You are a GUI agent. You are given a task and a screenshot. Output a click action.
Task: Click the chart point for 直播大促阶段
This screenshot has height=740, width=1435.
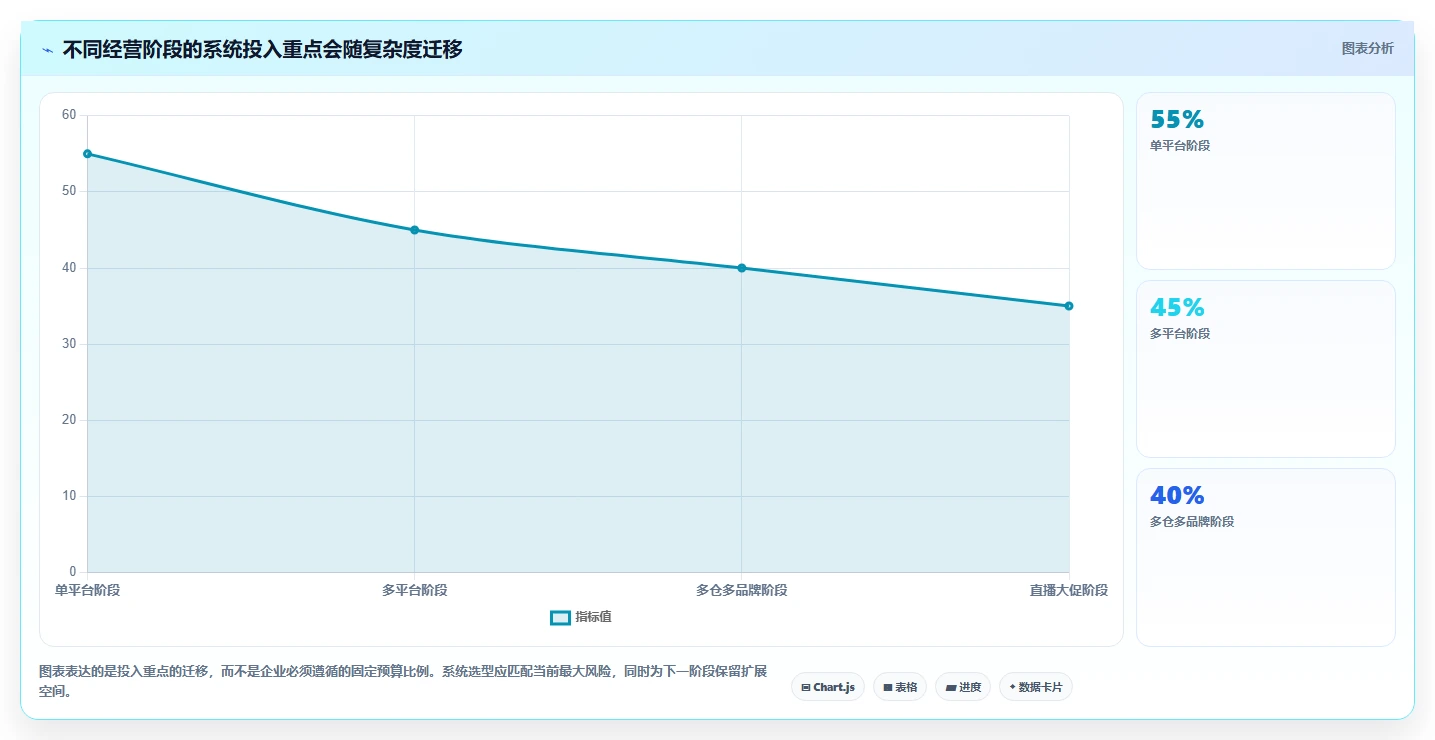(x=1069, y=306)
